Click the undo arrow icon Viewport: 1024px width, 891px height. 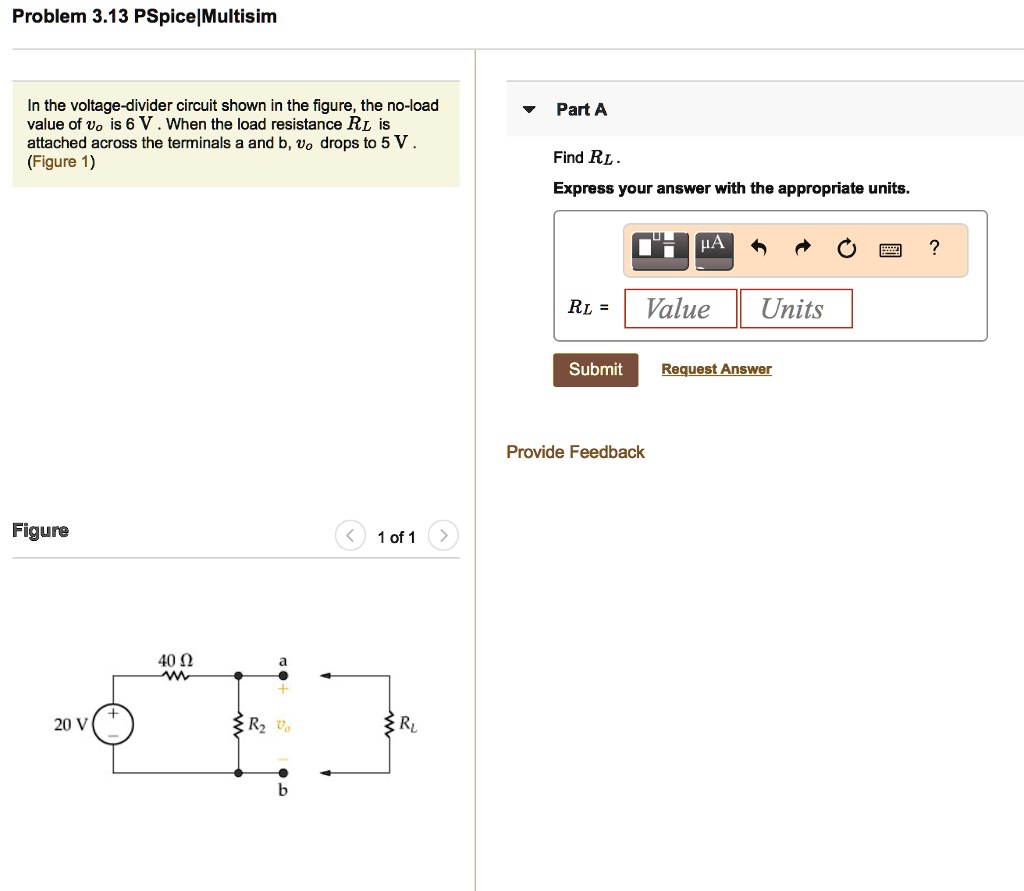pyautogui.click(x=759, y=248)
